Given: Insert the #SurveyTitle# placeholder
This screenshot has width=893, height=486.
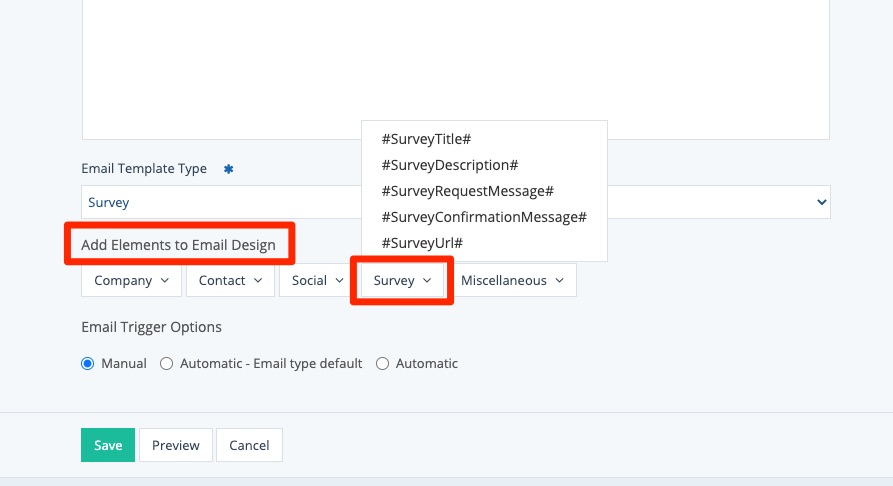Looking at the screenshot, I should [426, 139].
